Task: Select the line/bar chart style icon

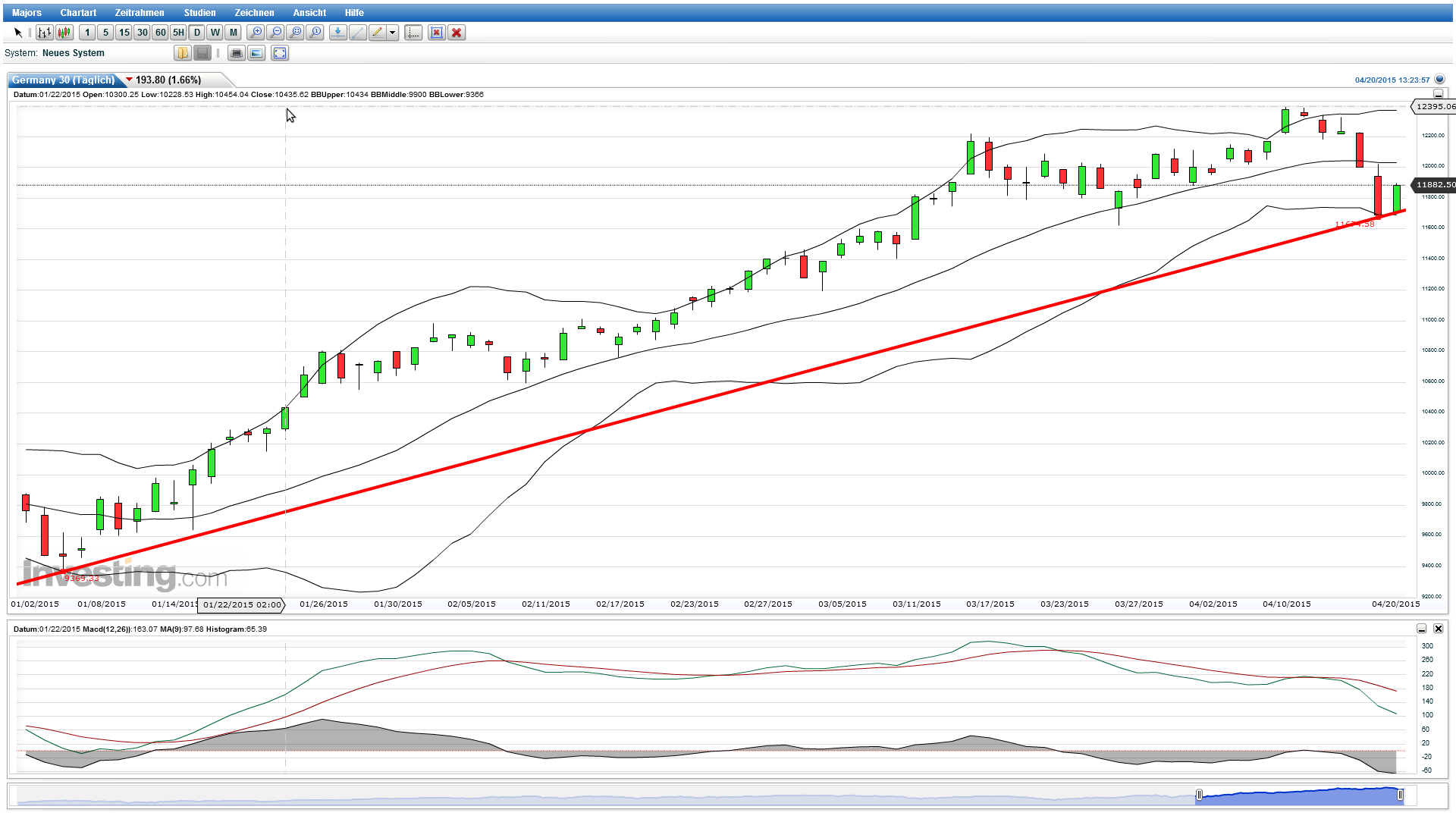Action: pos(45,33)
